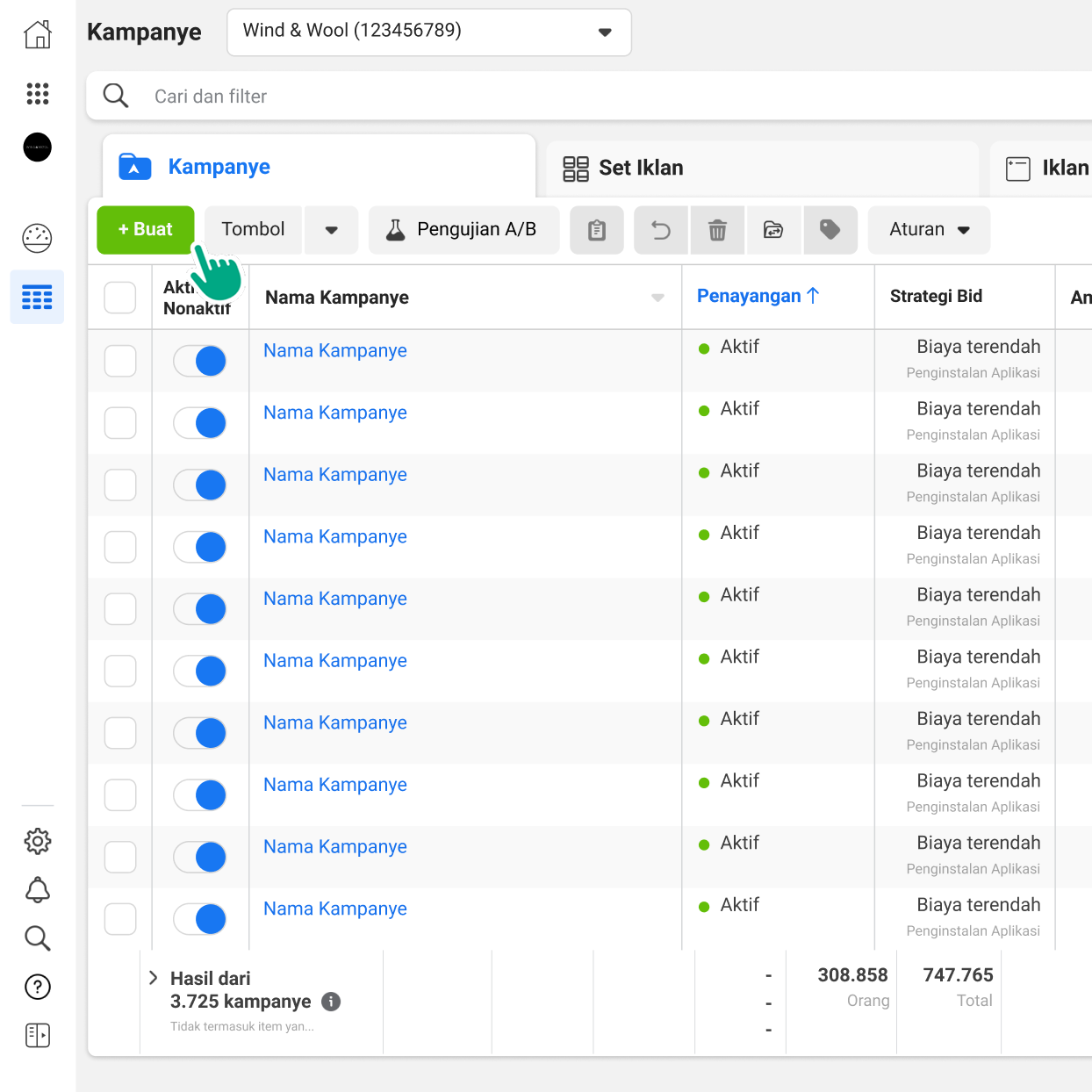The width and height of the screenshot is (1092, 1092).
Task: Click the Tombol button
Action: click(253, 230)
